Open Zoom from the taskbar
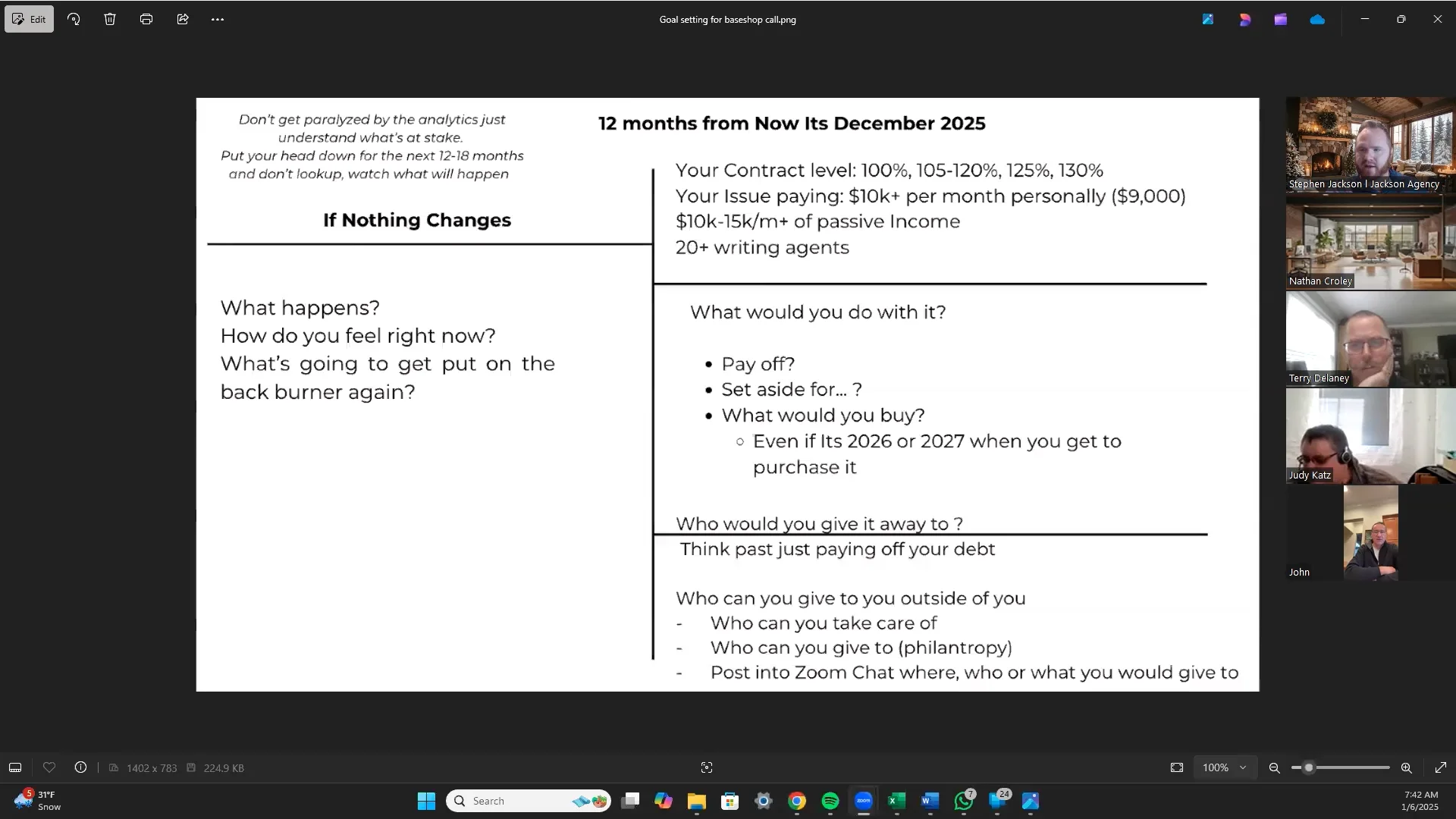Image resolution: width=1456 pixels, height=819 pixels. pyautogui.click(x=864, y=801)
